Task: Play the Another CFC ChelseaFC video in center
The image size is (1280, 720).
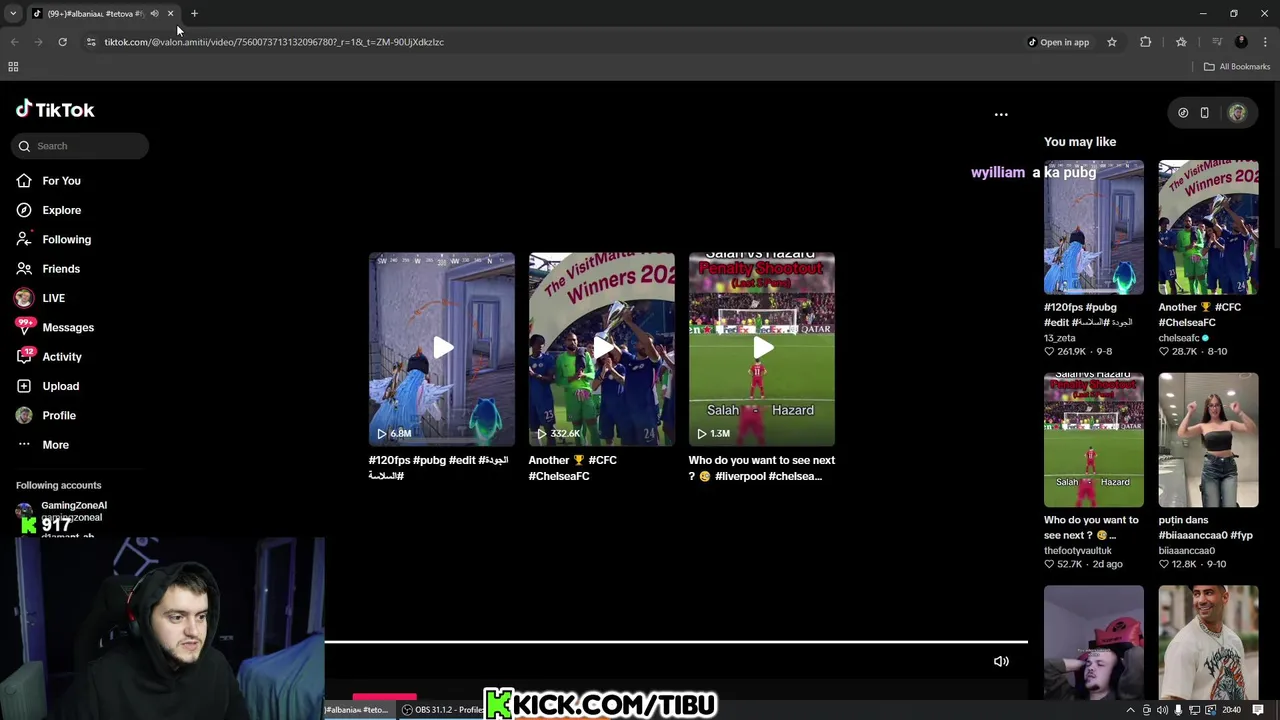Action: pos(602,348)
